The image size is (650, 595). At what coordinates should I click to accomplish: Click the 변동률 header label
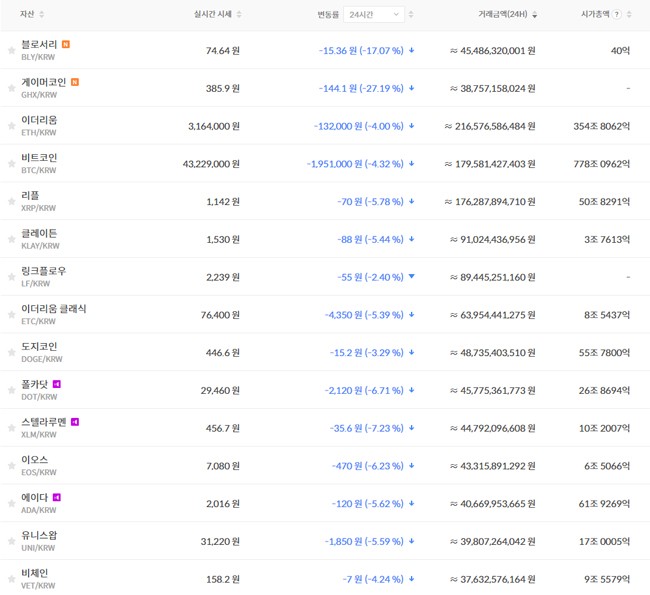click(x=328, y=15)
